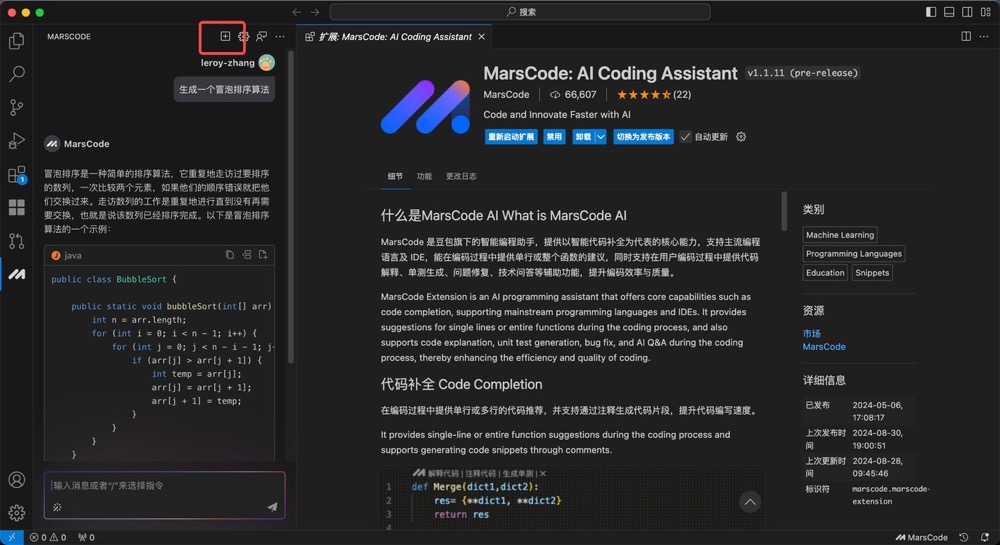Click the history icon in status bar

[964, 537]
